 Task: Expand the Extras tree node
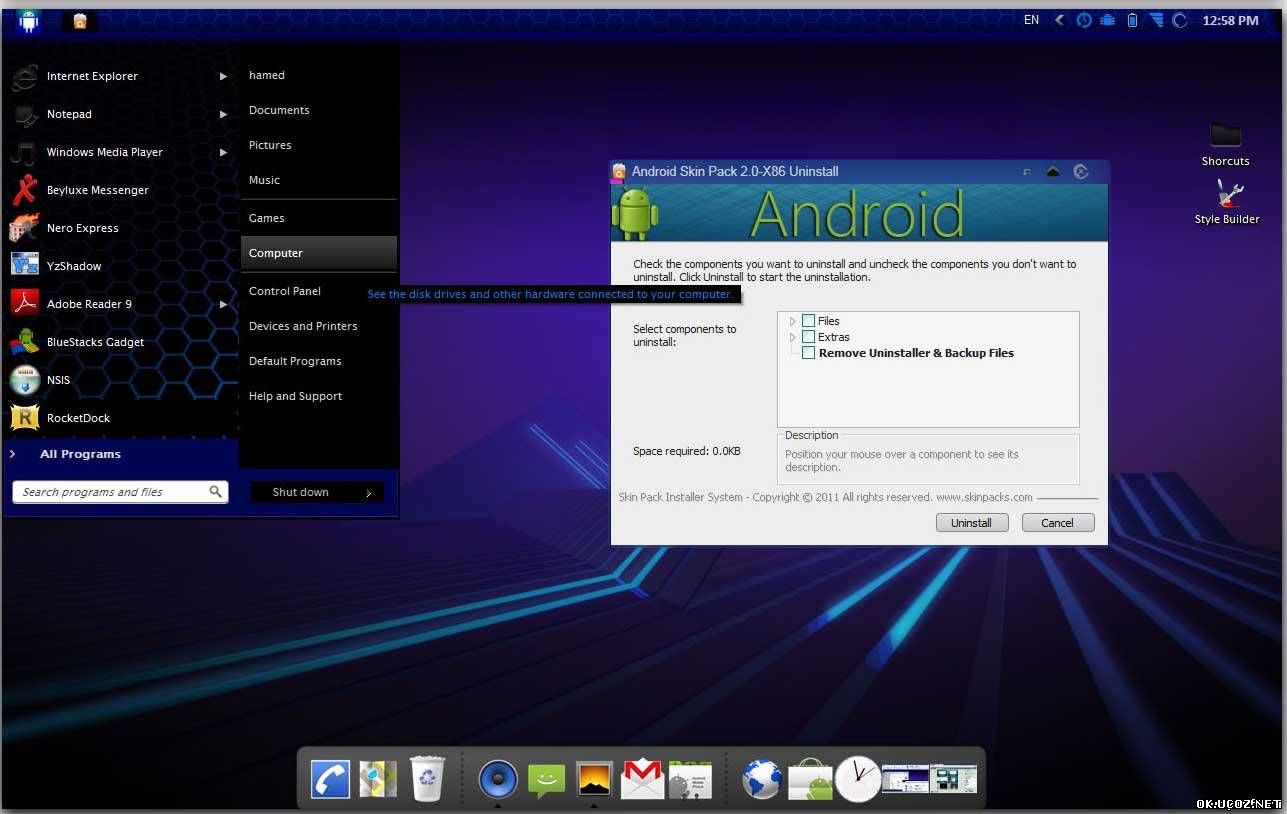pos(792,337)
